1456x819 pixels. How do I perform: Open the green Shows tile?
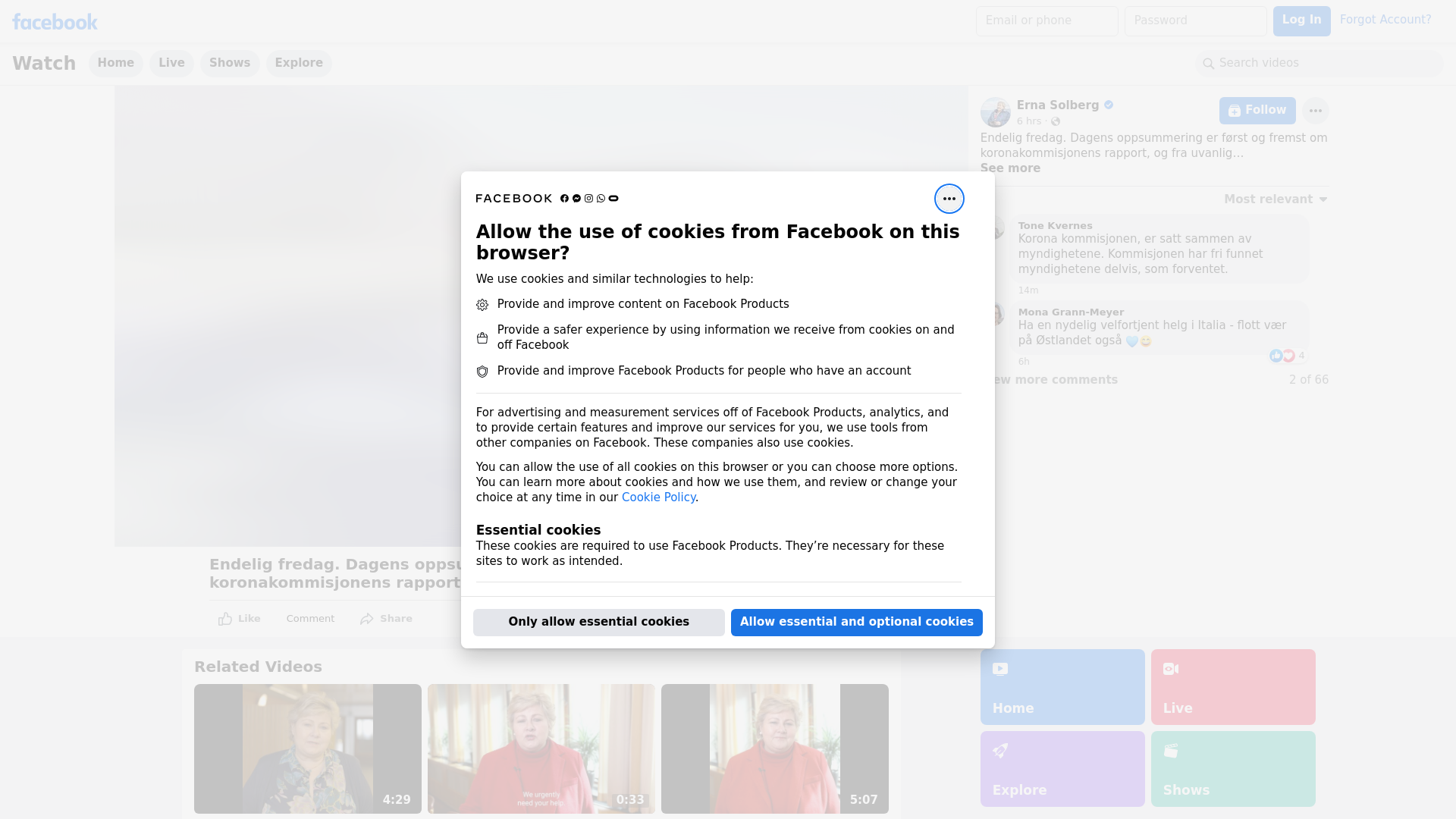point(1233,769)
